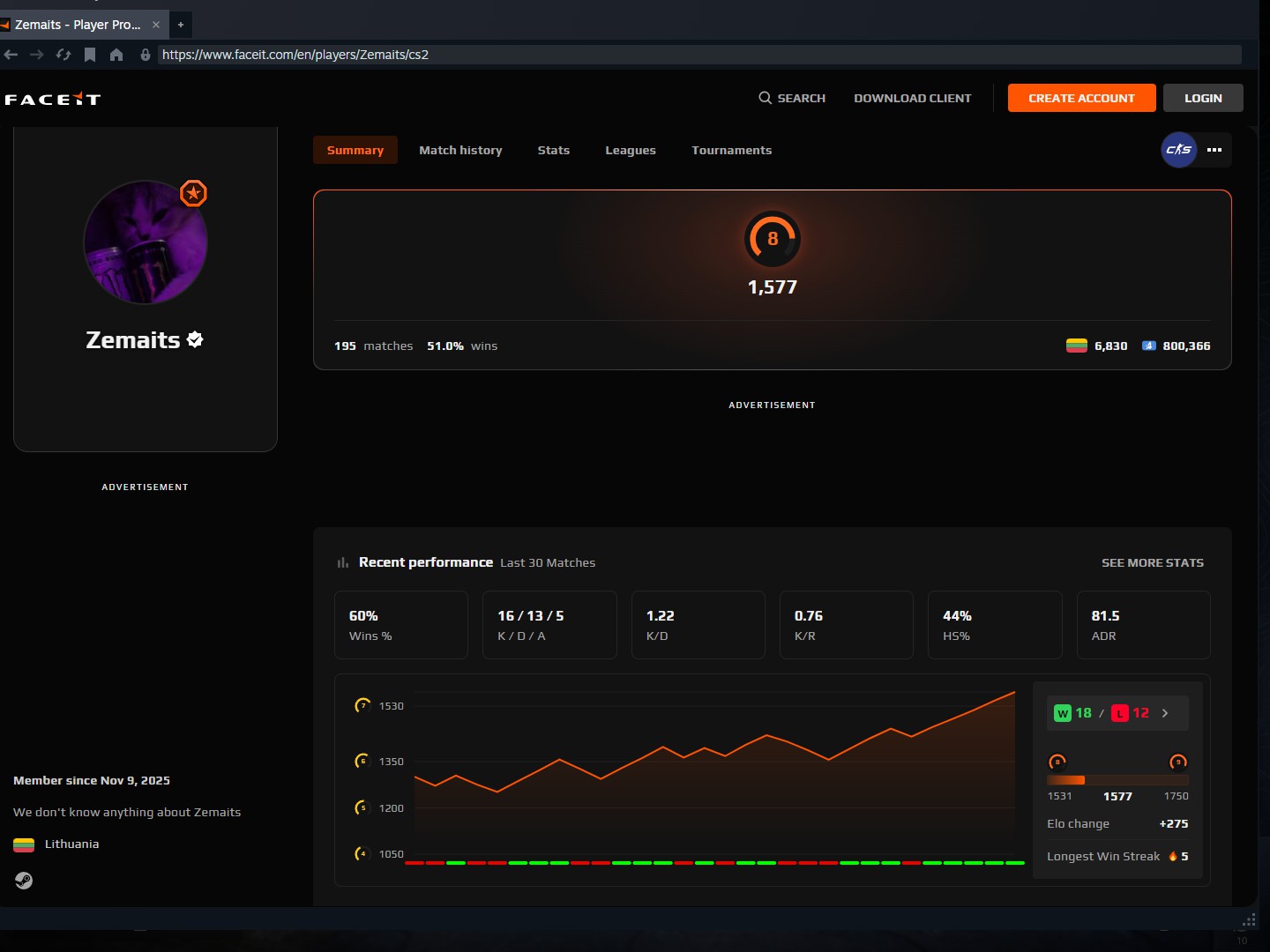Screen dimensions: 1270x952
Task: Click the red L losses icon
Action: coord(1120,713)
